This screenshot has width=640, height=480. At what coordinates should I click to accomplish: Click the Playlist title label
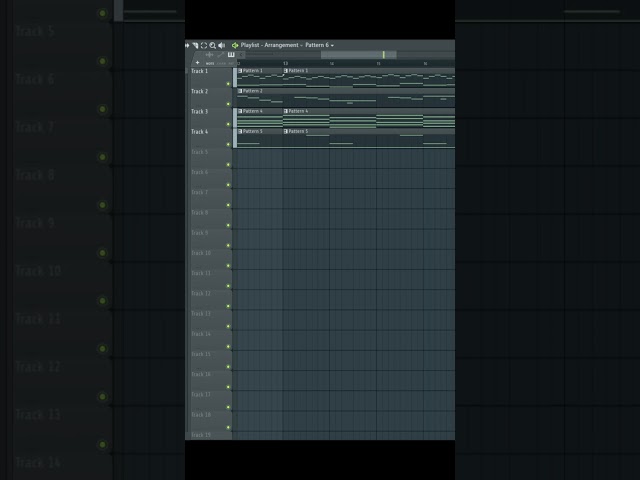250,45
